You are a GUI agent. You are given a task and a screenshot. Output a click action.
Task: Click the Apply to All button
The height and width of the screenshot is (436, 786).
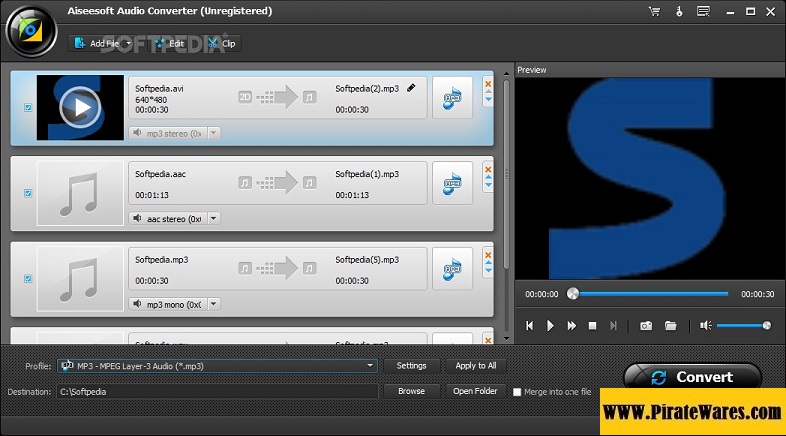pos(475,366)
